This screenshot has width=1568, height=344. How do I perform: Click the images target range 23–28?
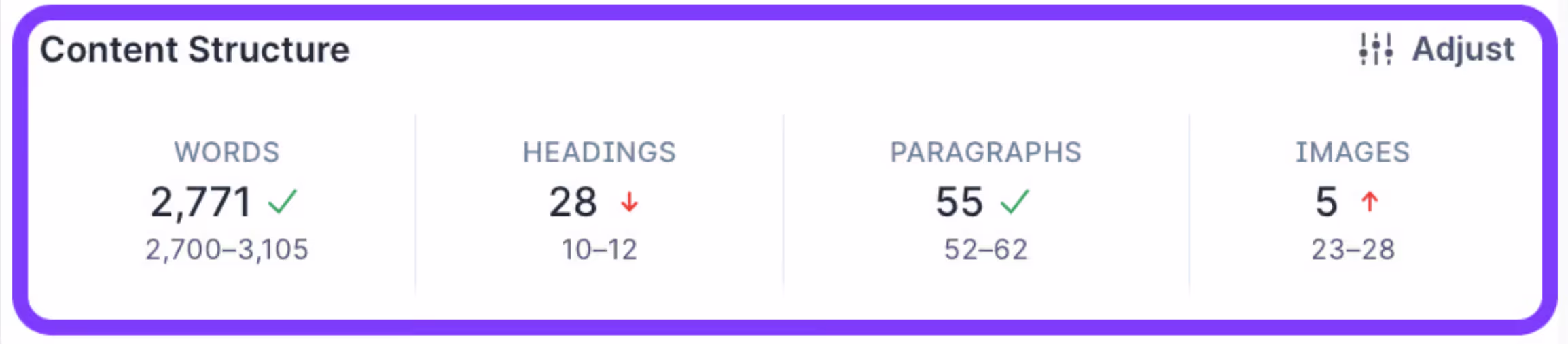(x=1353, y=250)
